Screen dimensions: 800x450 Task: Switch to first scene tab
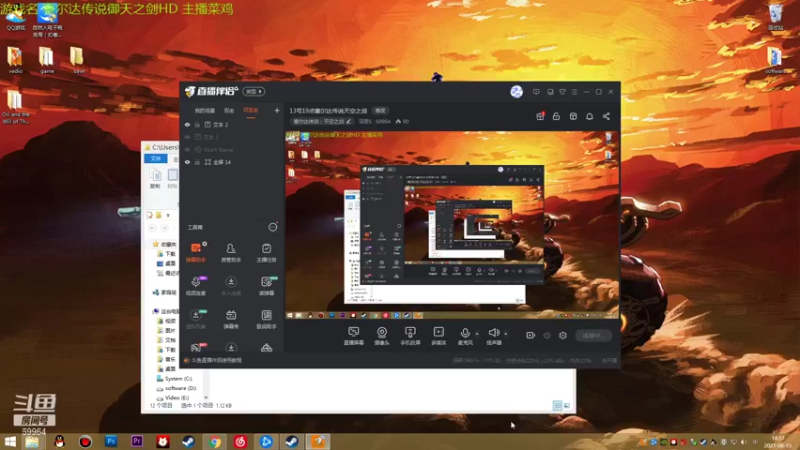click(205, 111)
